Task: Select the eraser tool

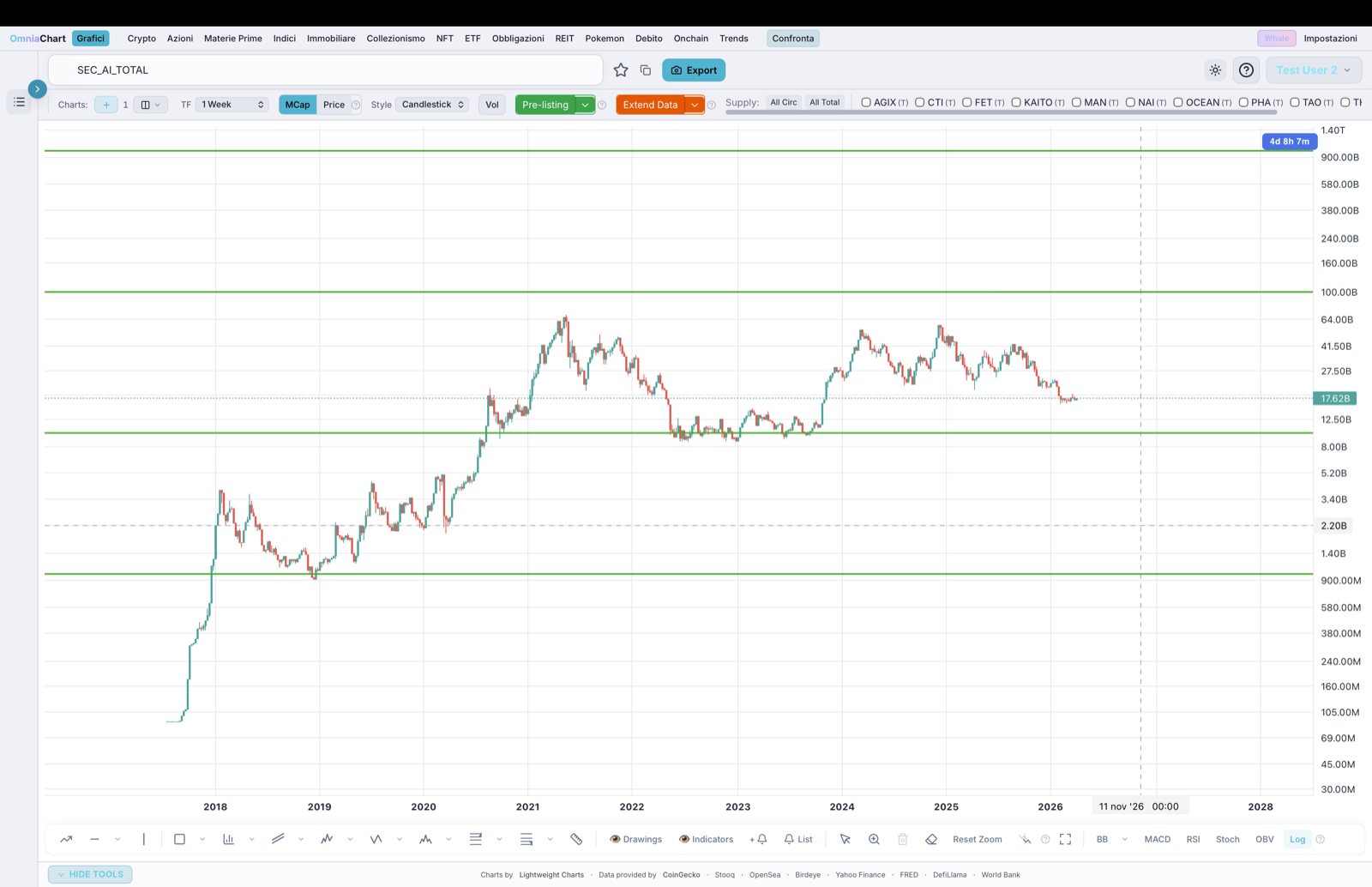Action: (931, 839)
